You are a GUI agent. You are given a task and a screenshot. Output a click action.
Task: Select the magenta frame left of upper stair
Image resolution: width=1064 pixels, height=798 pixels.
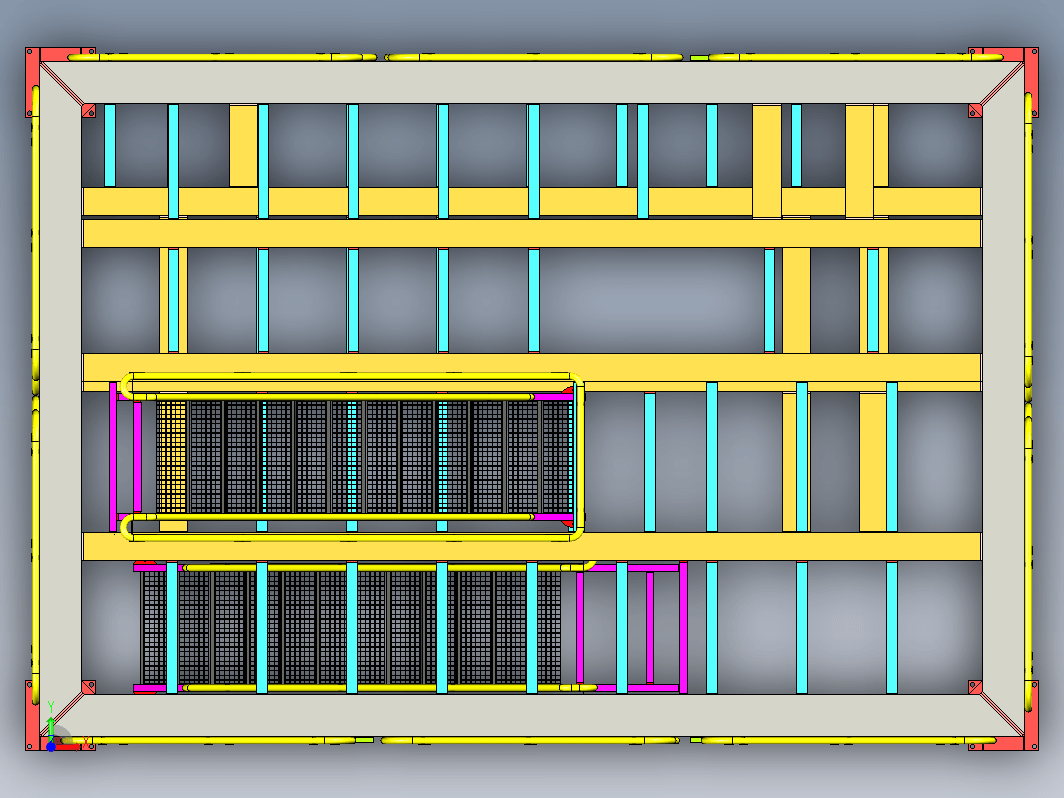[126, 456]
